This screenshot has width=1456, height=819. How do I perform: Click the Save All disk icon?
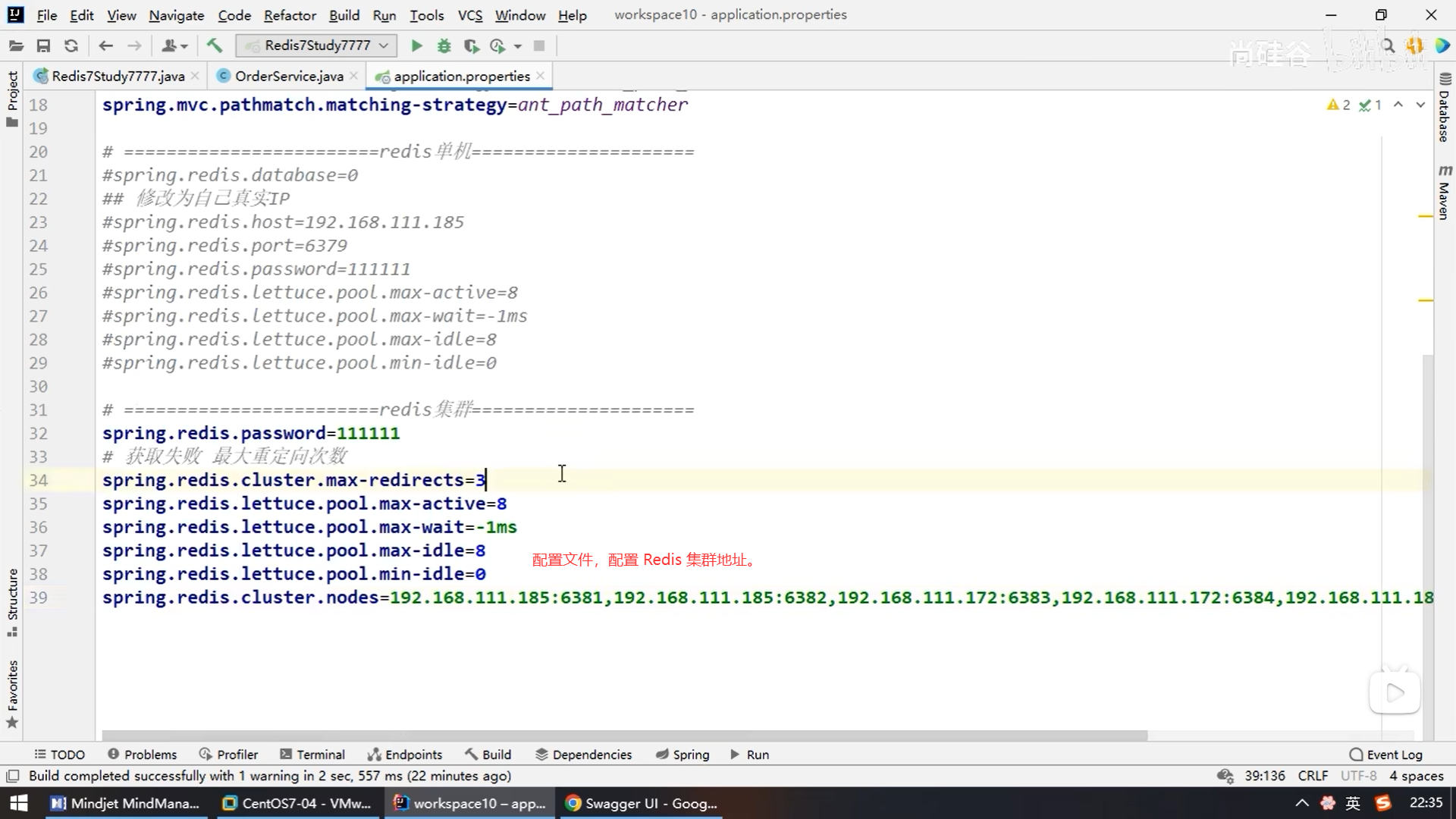point(43,46)
